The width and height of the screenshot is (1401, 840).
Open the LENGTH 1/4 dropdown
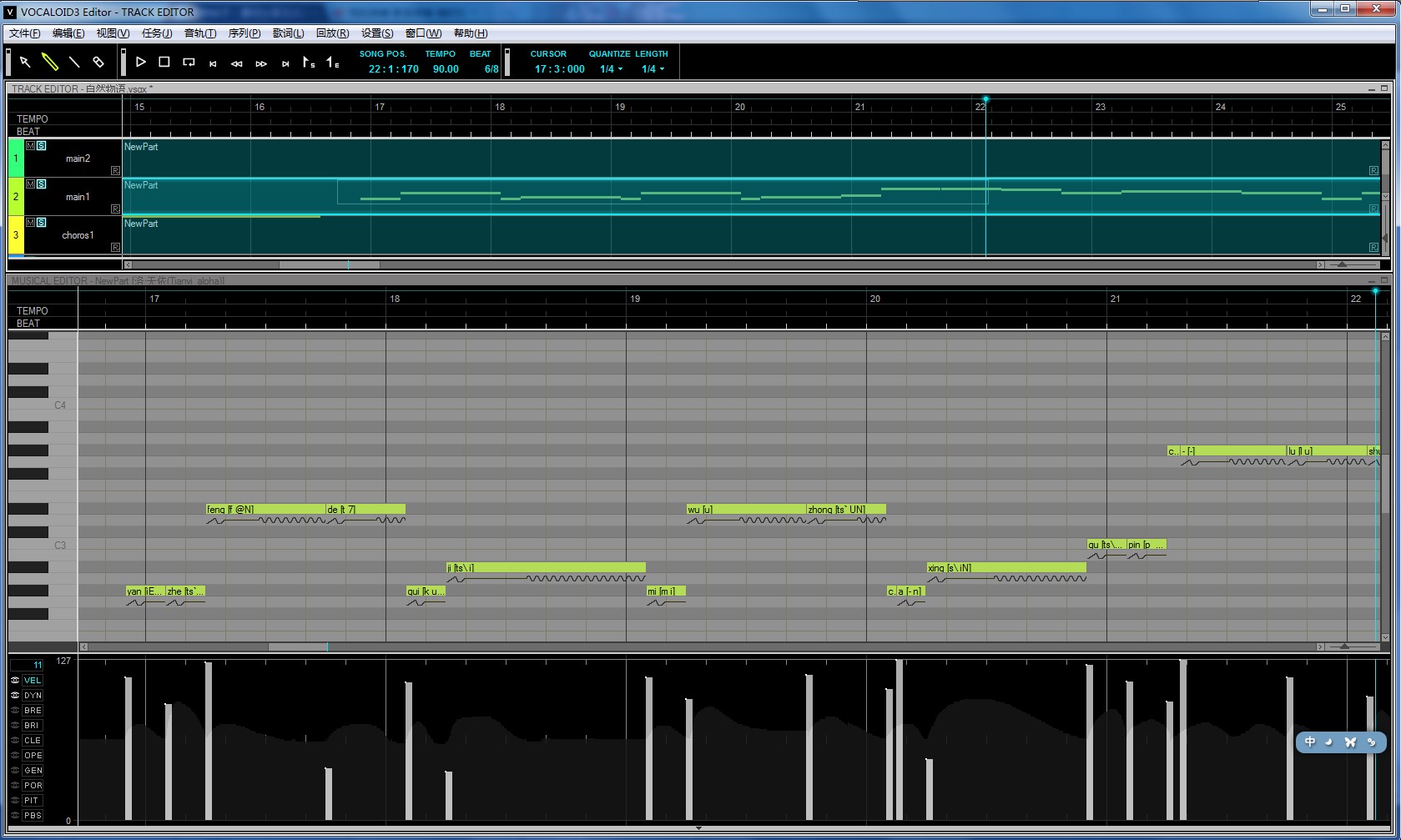(x=653, y=69)
